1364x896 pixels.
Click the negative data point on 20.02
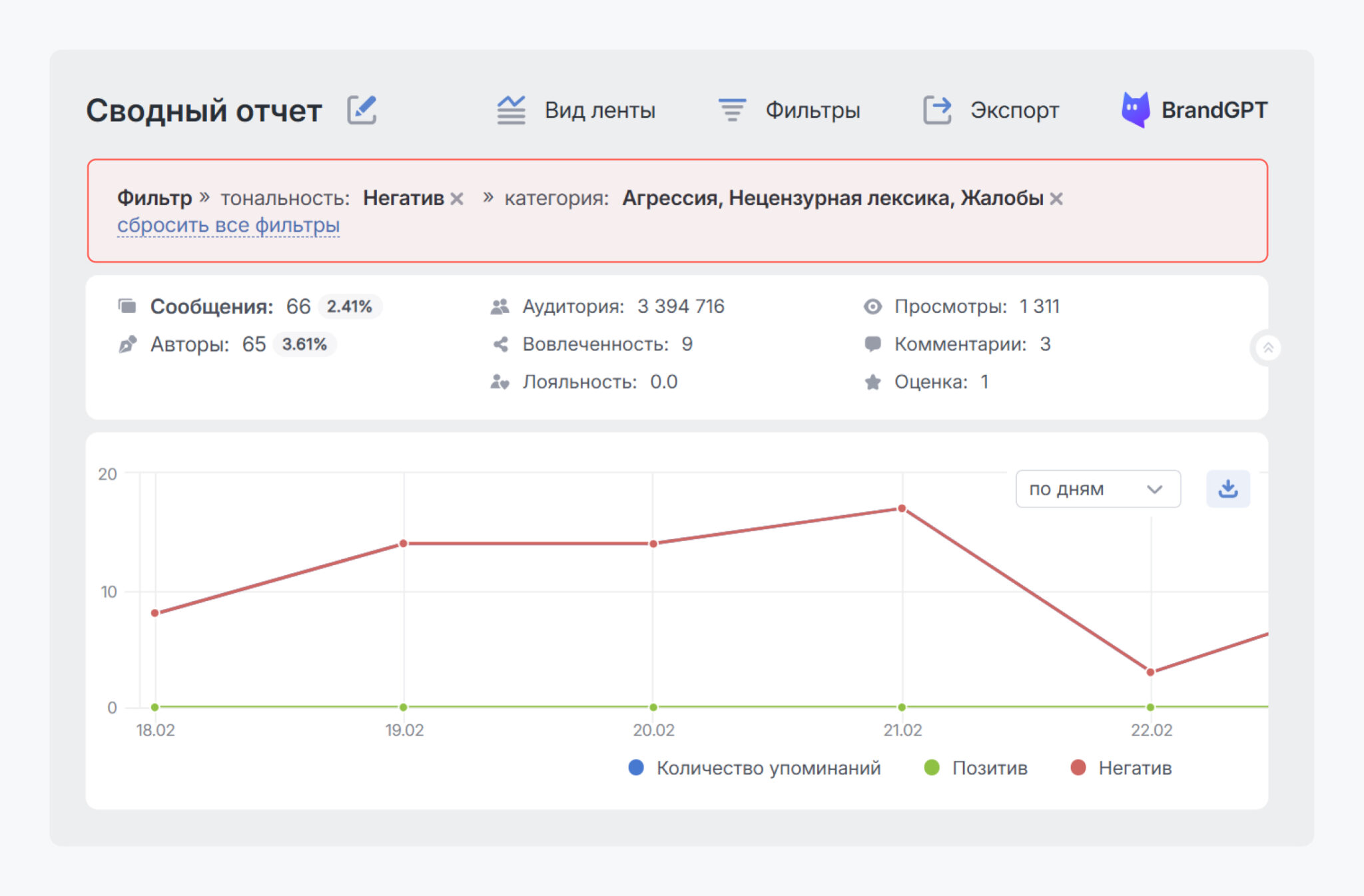click(653, 544)
